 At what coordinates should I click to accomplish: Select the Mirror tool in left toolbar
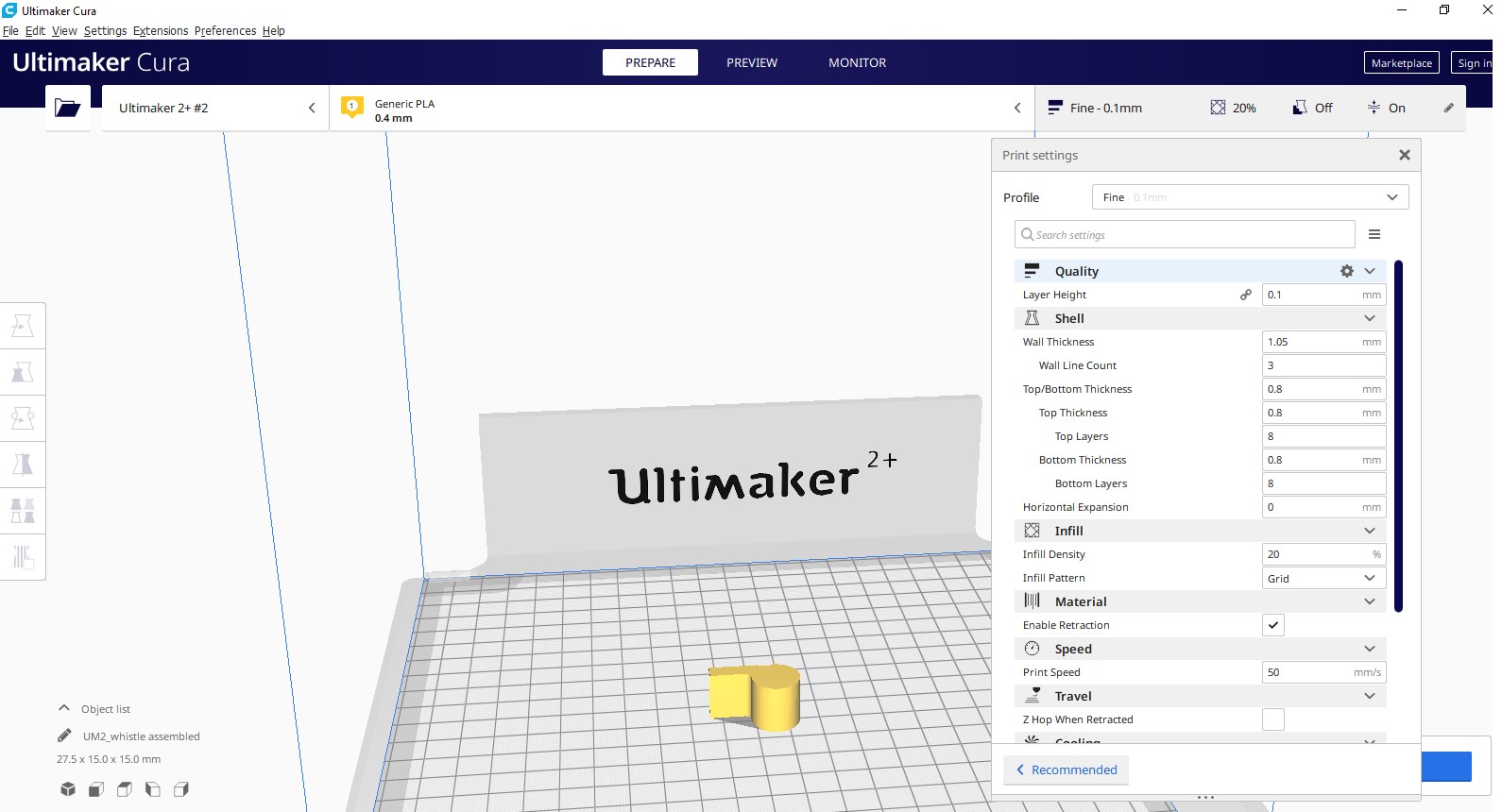coord(23,465)
